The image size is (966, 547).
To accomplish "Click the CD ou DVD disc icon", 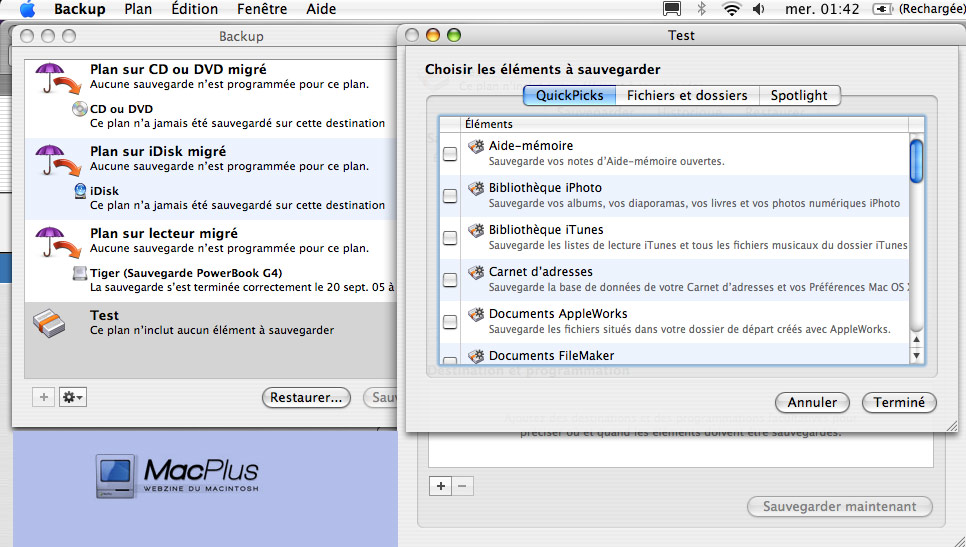I will pos(79,109).
